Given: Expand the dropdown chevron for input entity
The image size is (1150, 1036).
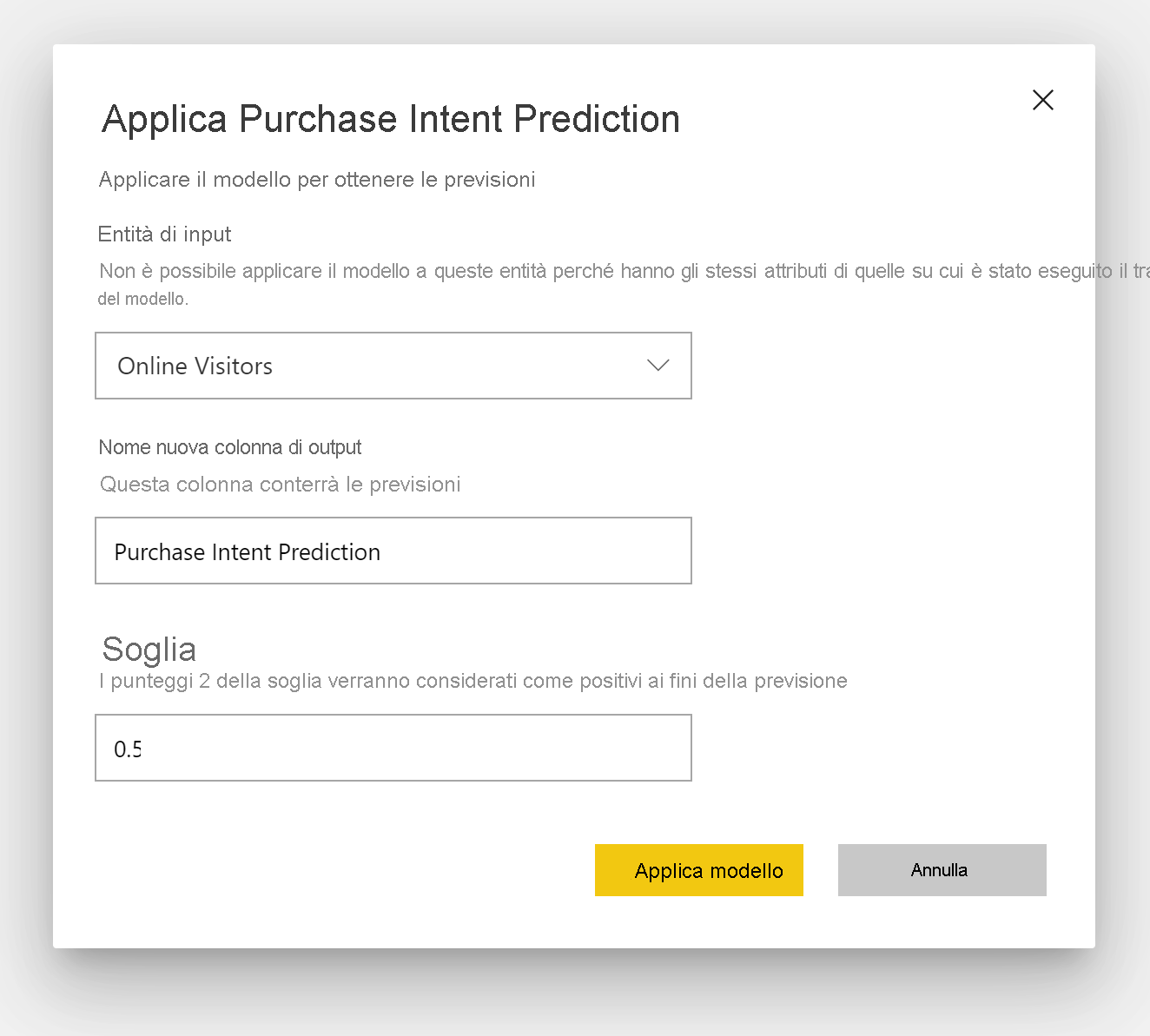Looking at the screenshot, I should pyautogui.click(x=658, y=366).
